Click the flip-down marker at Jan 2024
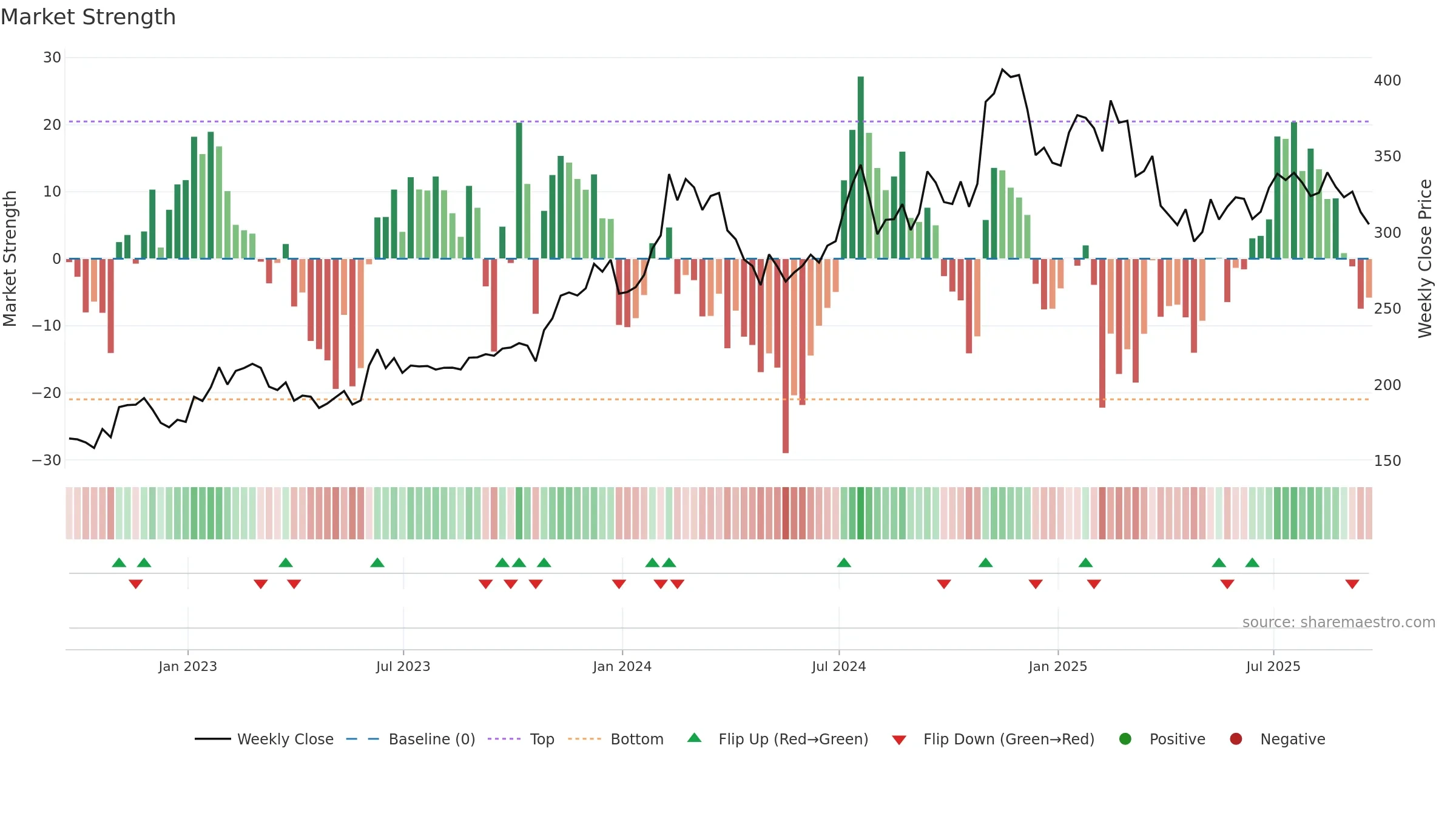Screen dimensions: 1456x819 (619, 584)
